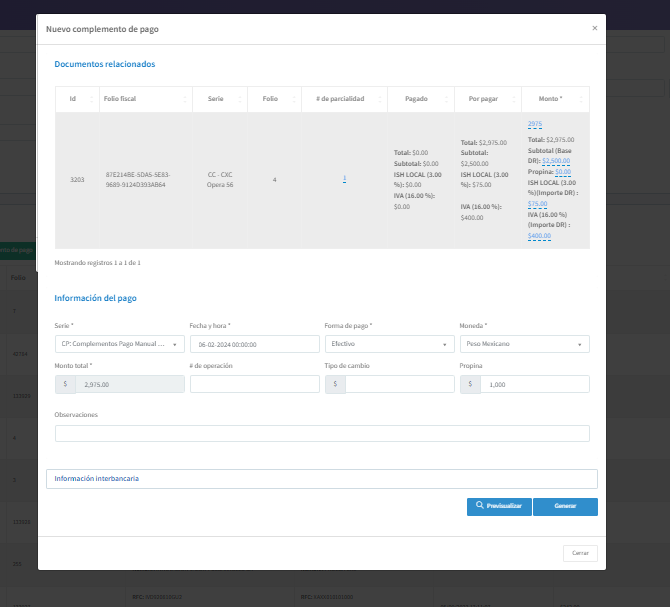Sort table by Id column

click(x=77, y=99)
